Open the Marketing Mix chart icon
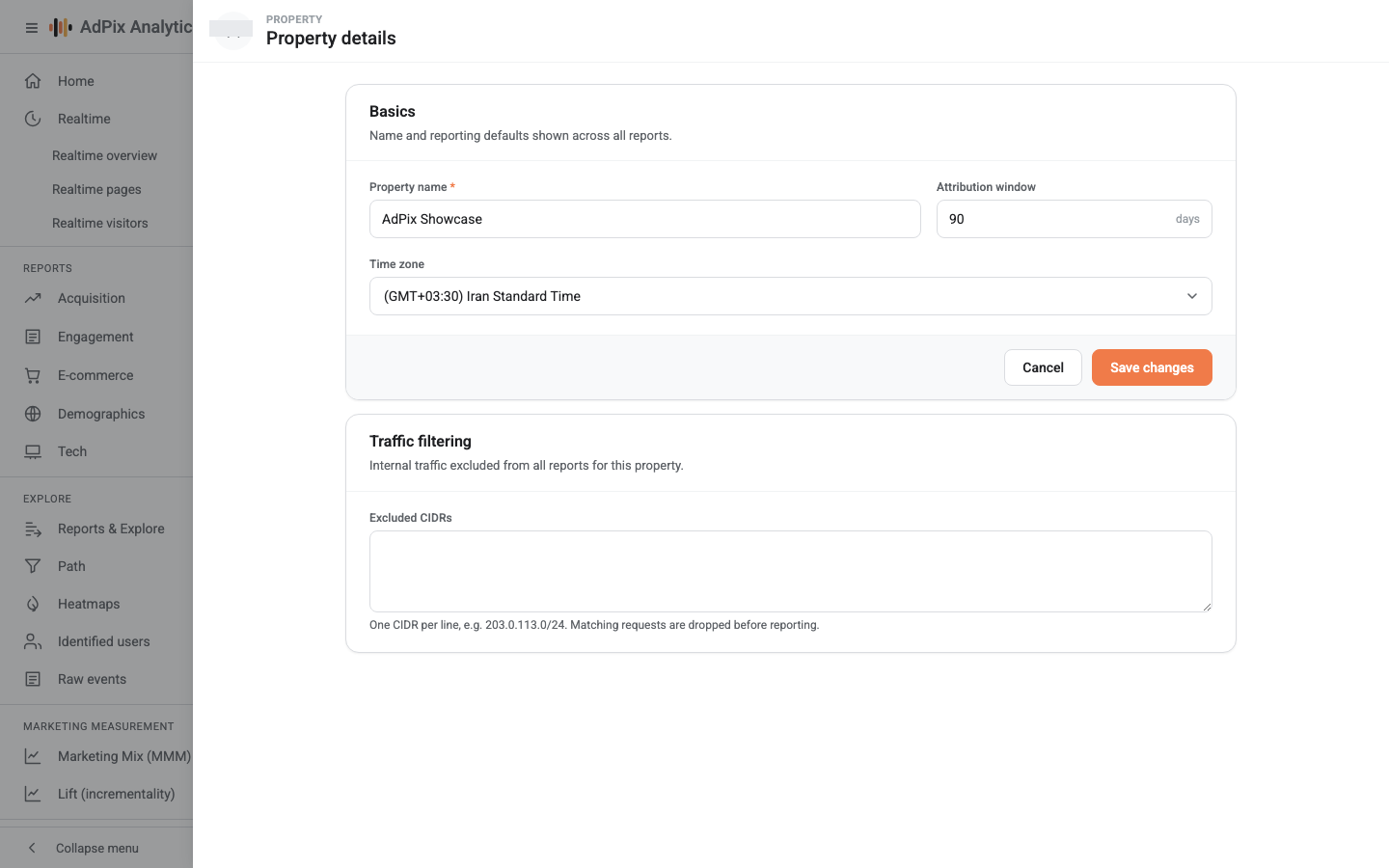 [x=33, y=756]
